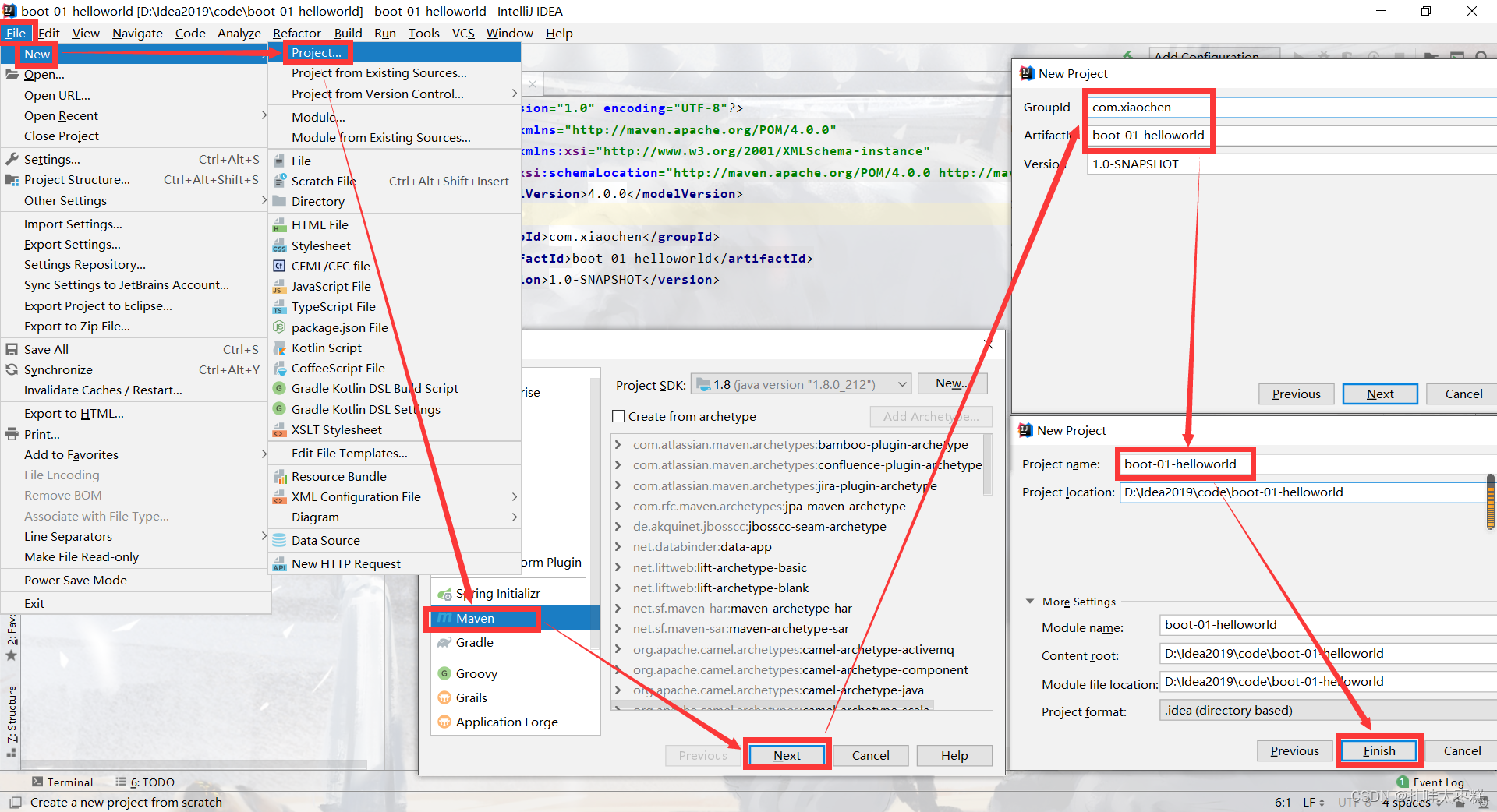Click the Grails project type icon
The image size is (1497, 812).
(x=444, y=698)
